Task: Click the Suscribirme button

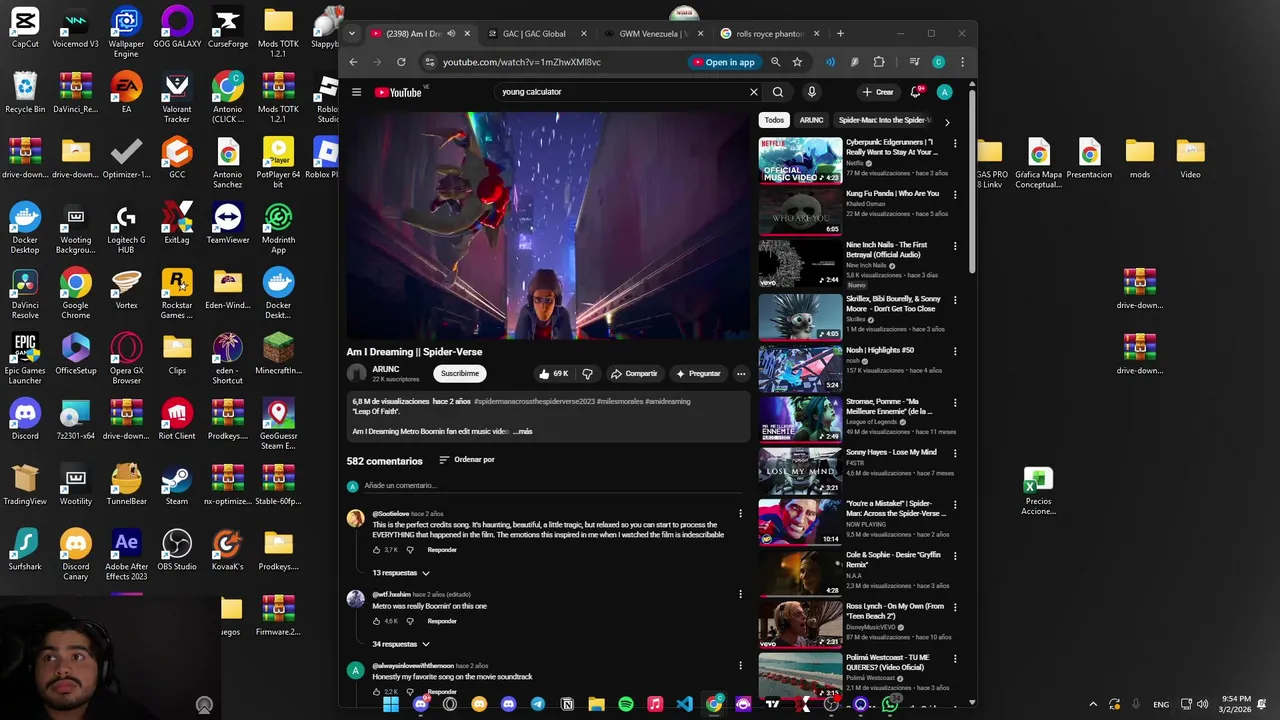Action: (x=460, y=373)
